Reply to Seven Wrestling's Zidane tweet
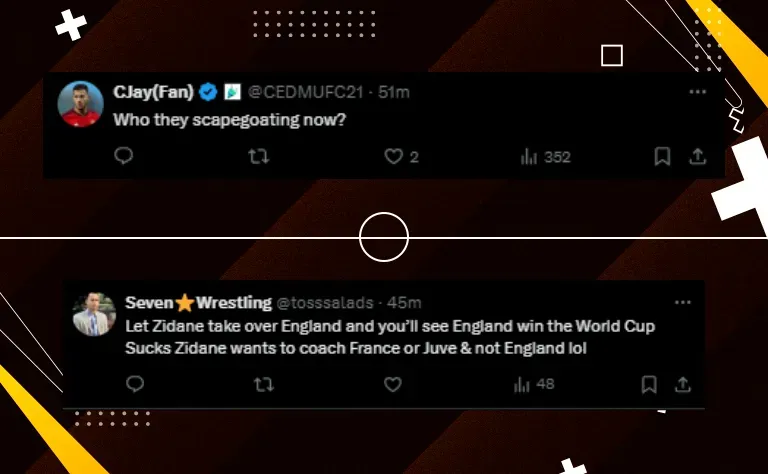This screenshot has height=474, width=768. coord(135,384)
